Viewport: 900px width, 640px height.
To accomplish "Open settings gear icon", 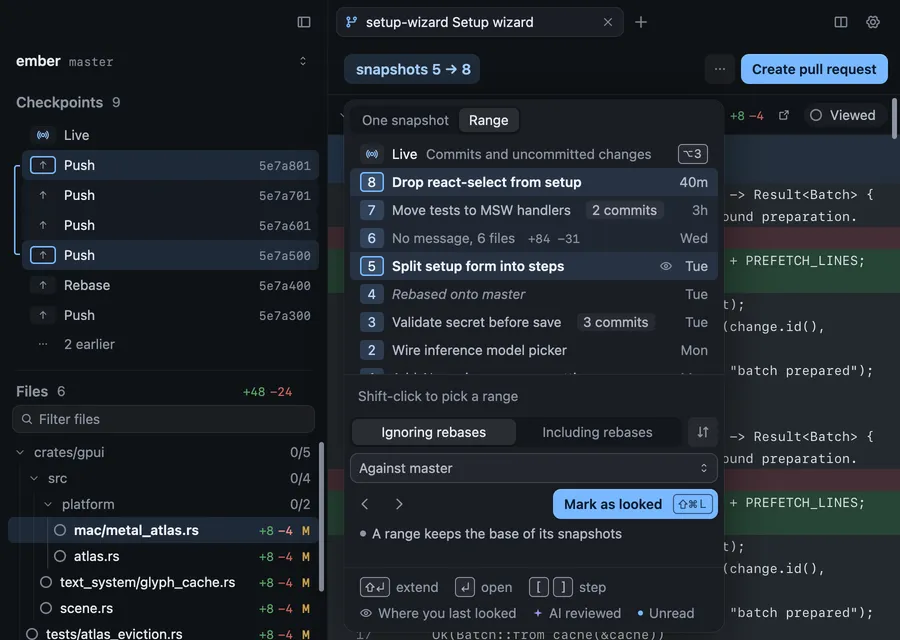I will tap(873, 22).
